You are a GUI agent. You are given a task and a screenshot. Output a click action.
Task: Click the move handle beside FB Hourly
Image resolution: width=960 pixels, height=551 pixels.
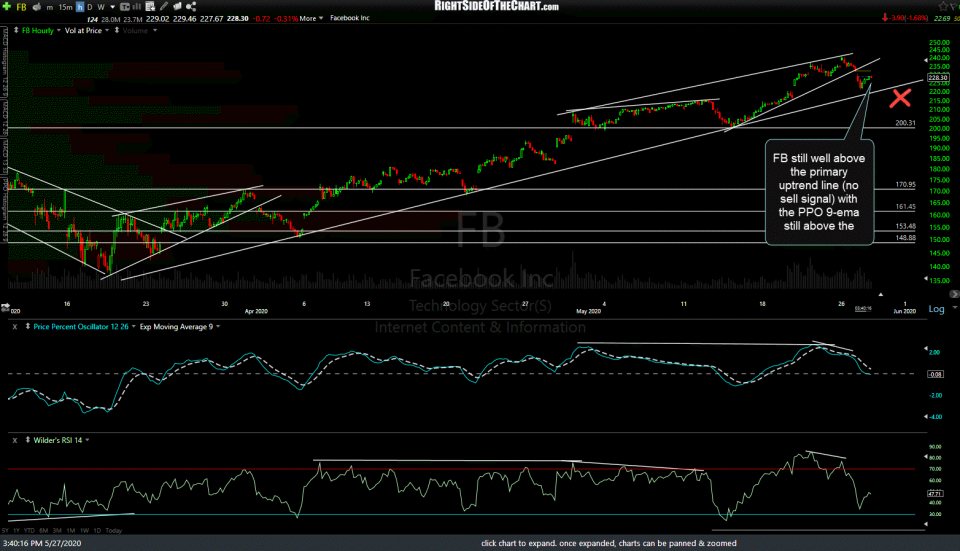click(x=16, y=30)
